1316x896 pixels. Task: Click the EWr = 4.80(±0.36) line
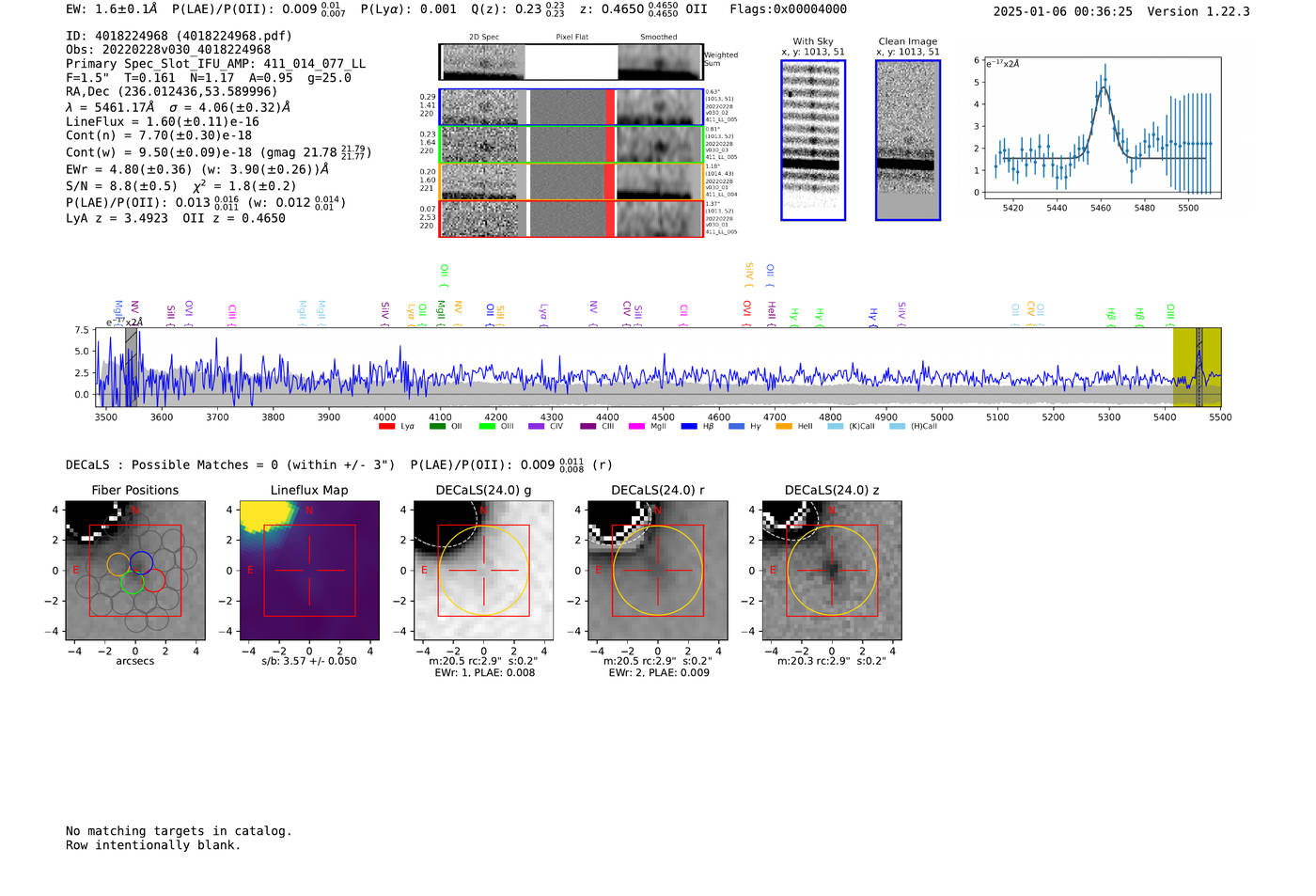197,169
